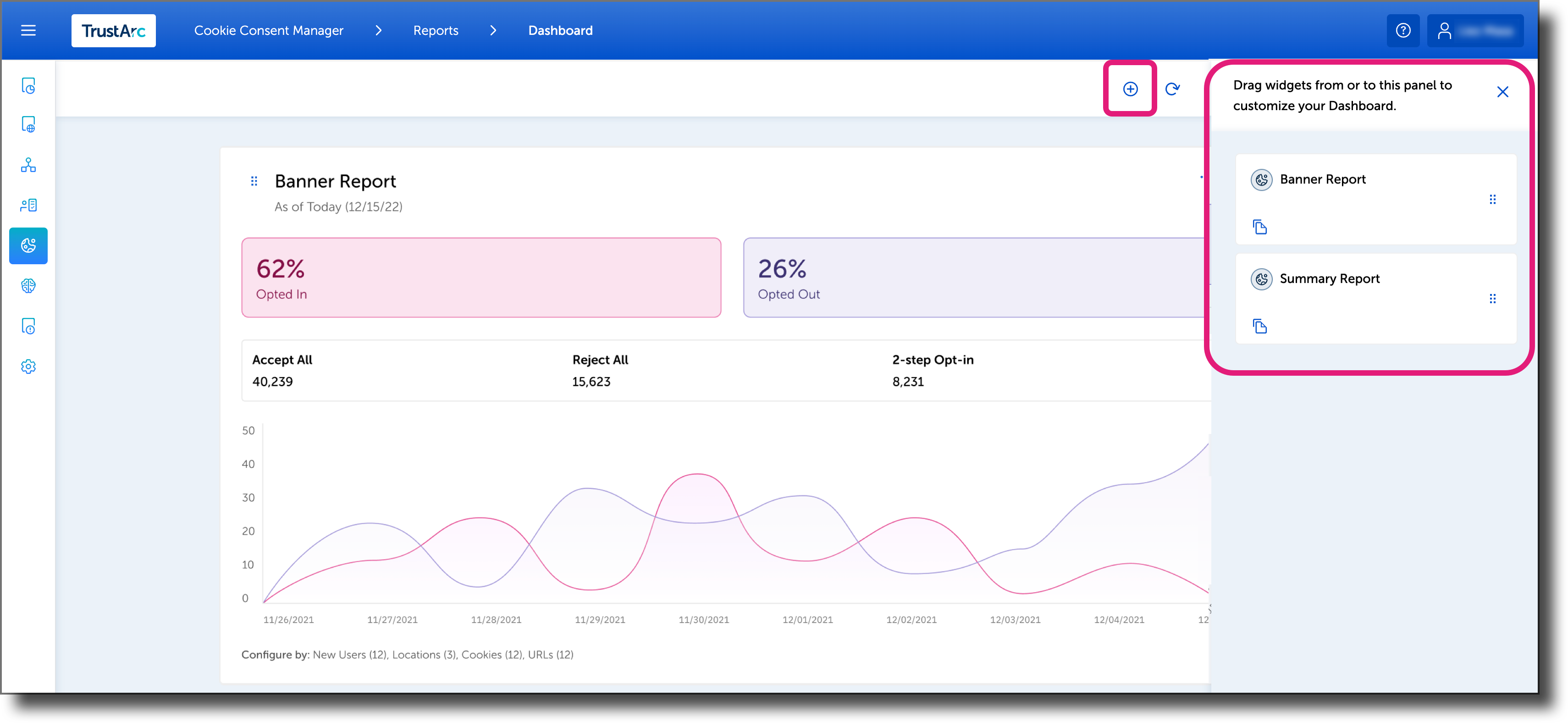
Task: Click the refresh icon on the dashboard toolbar
Action: coord(1172,89)
